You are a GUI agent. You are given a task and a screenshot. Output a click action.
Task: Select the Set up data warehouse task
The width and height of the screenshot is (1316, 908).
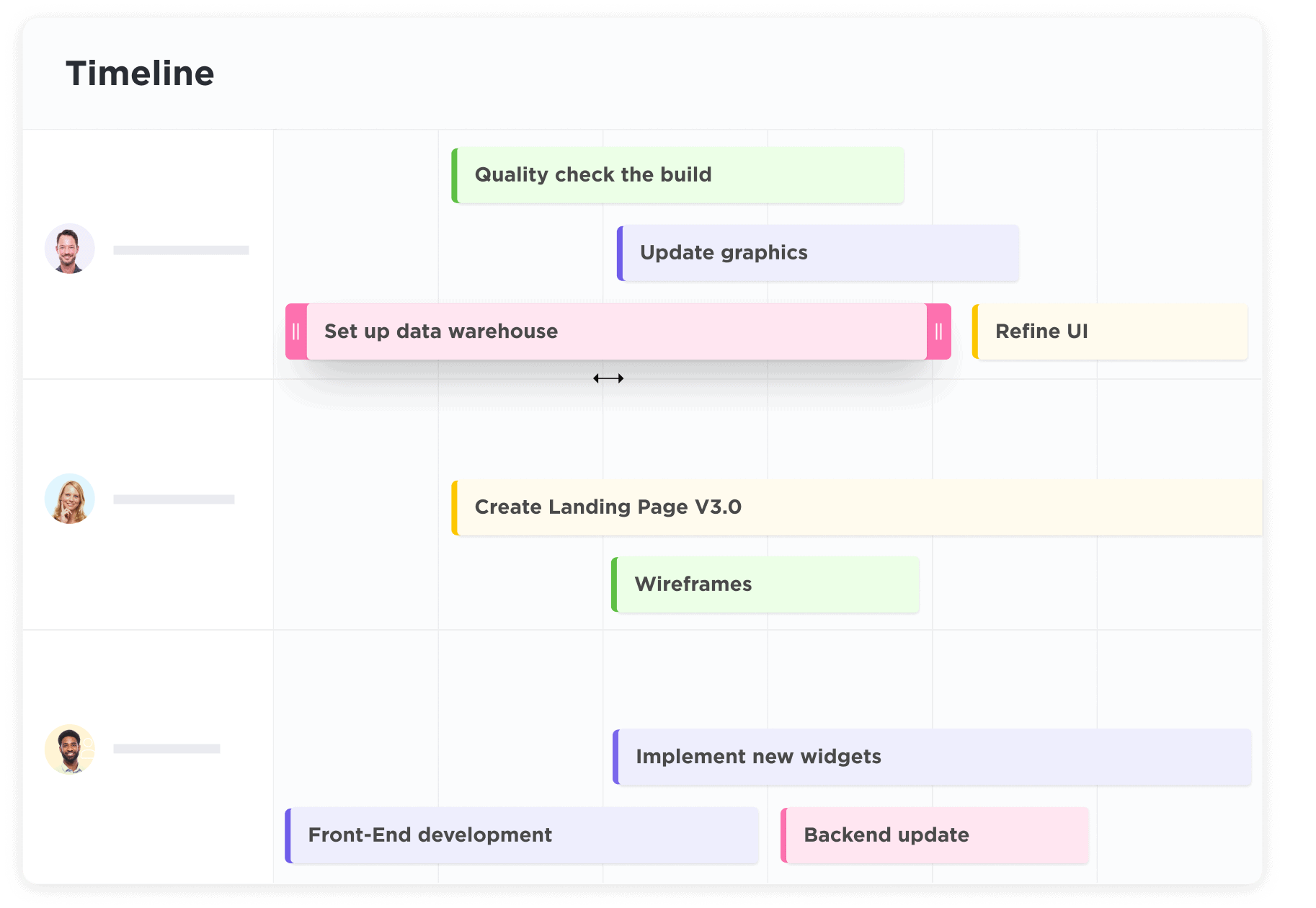point(616,331)
